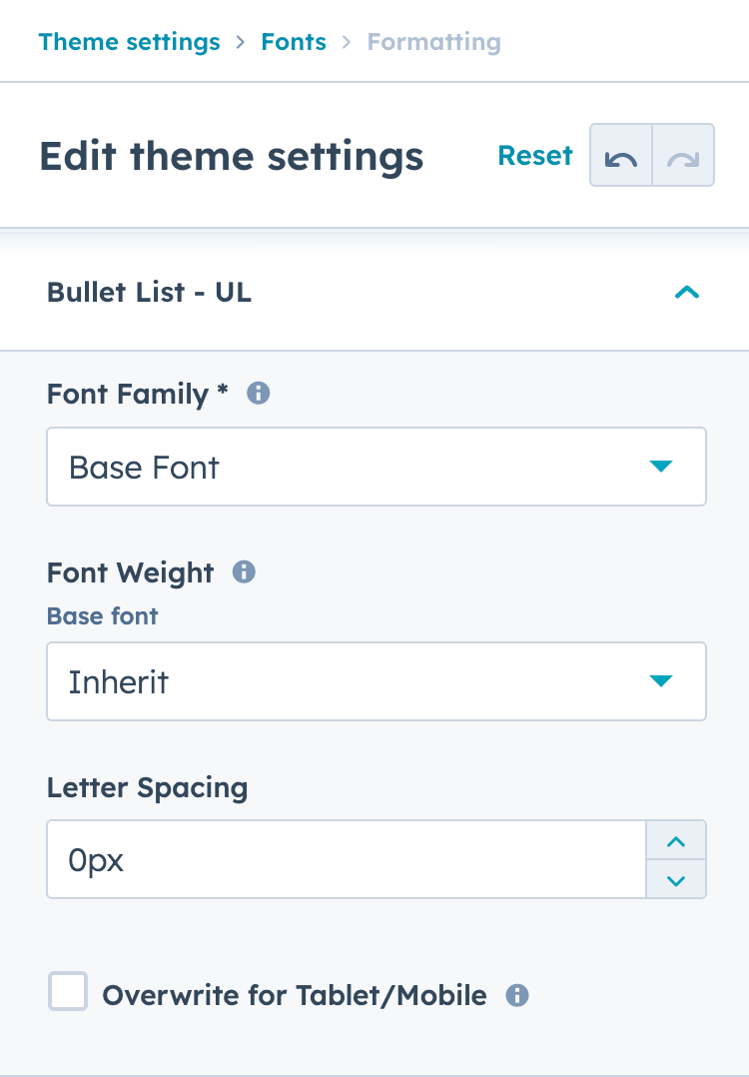
Task: Go to Fonts in the breadcrumb
Action: [293, 42]
